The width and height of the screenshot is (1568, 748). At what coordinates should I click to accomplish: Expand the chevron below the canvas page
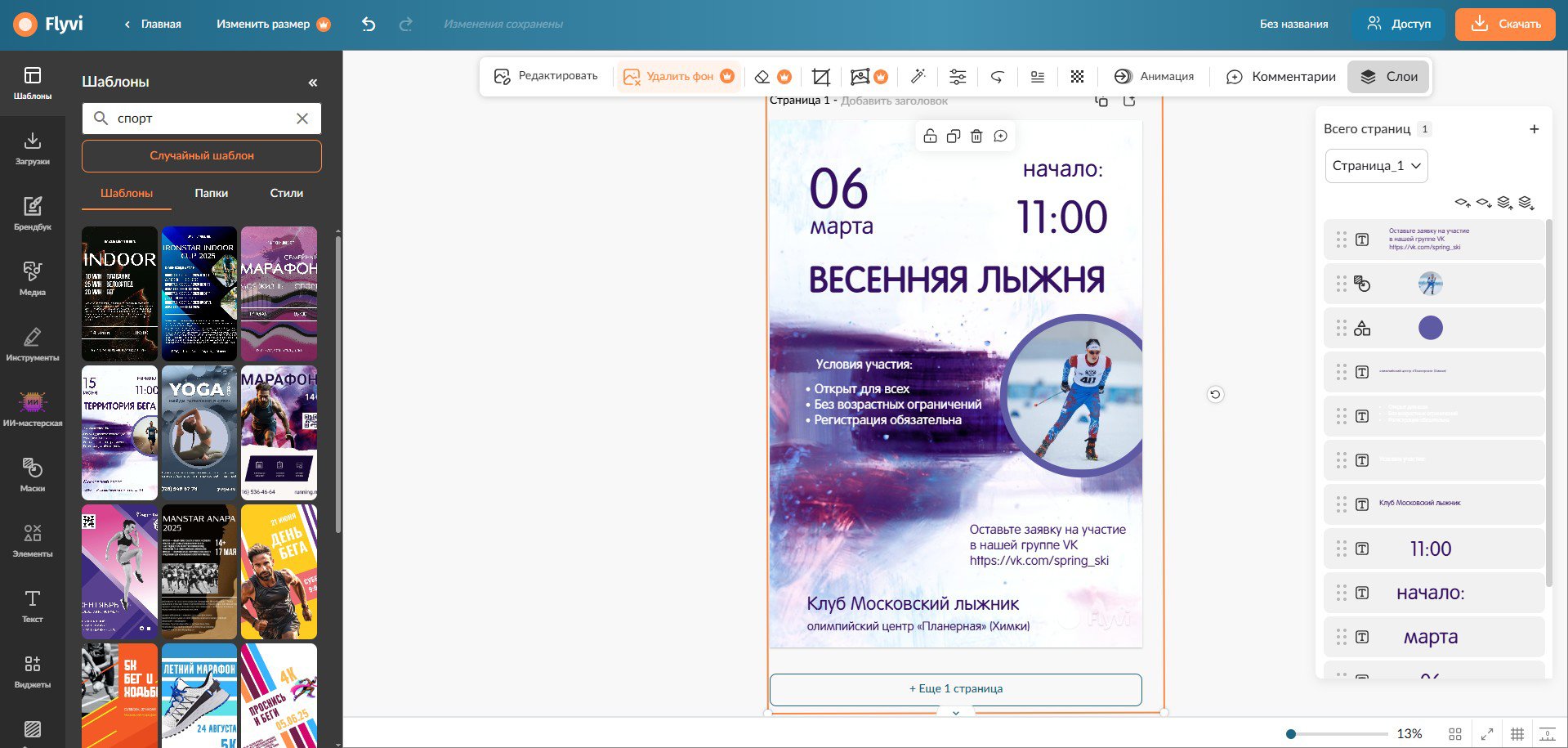pos(955,713)
